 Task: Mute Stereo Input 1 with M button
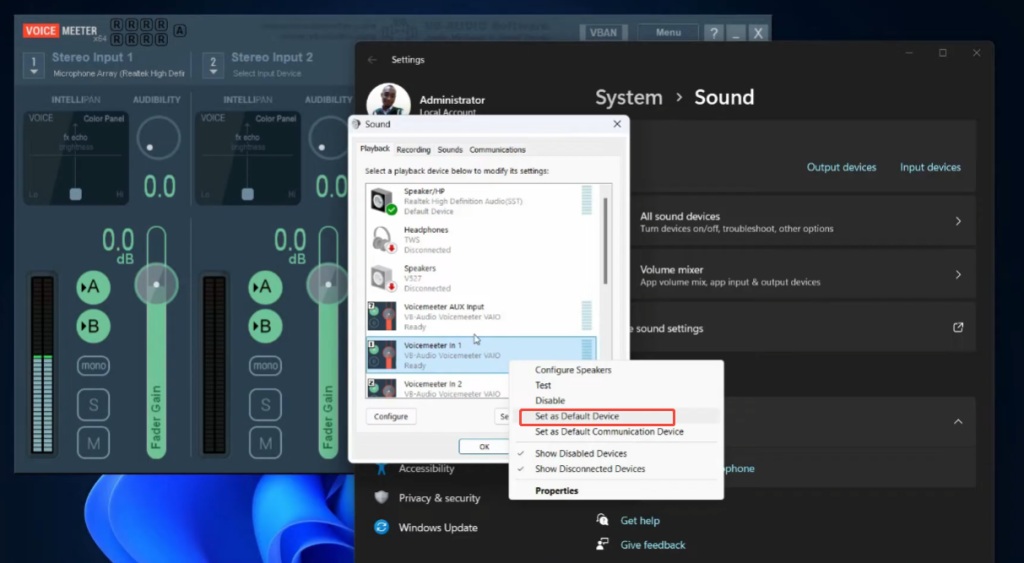(x=93, y=443)
